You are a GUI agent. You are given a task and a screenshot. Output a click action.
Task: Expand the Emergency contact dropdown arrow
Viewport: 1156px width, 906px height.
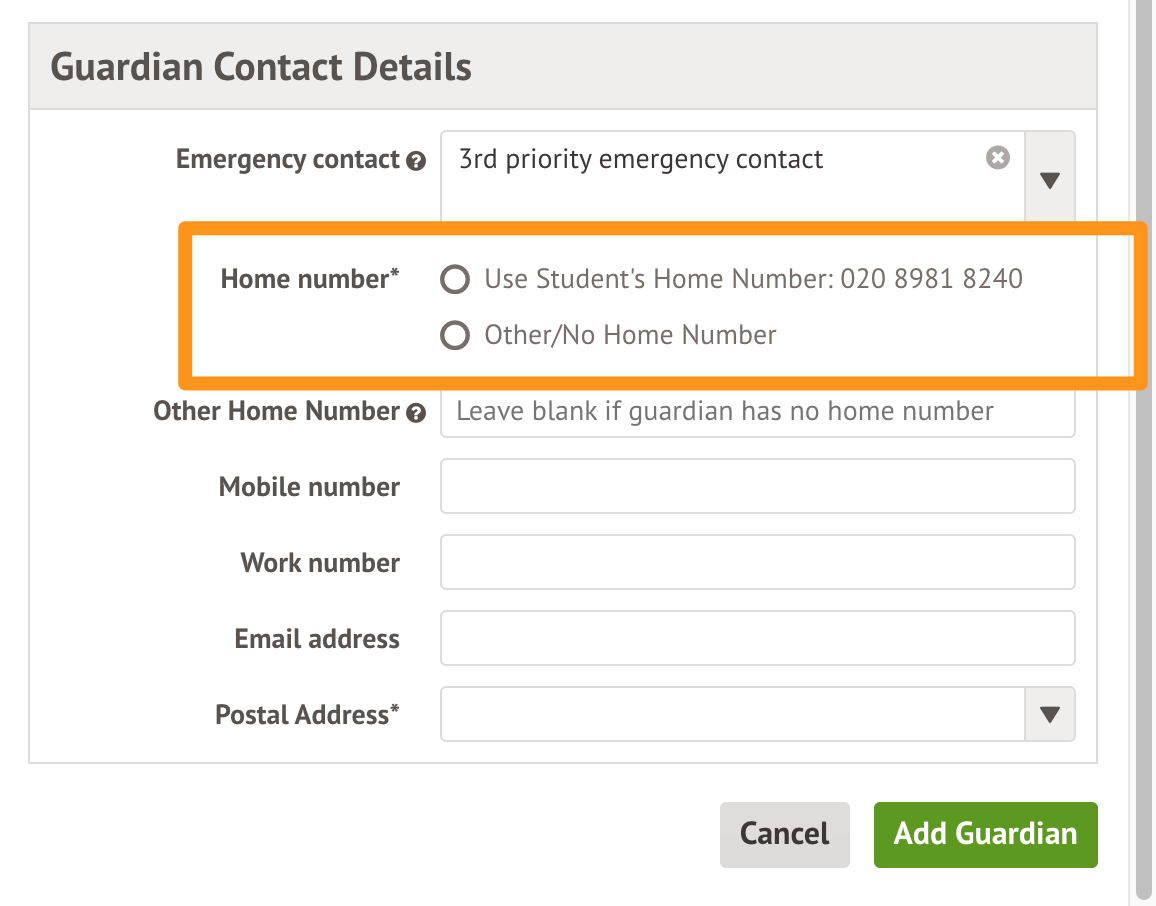click(x=1049, y=180)
